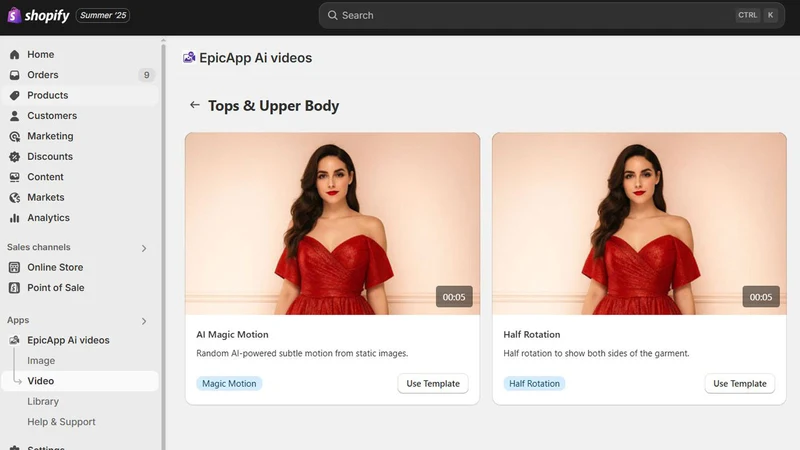Go back using arrow beside Tops & Upper Body
The image size is (800, 450).
pyautogui.click(x=194, y=105)
